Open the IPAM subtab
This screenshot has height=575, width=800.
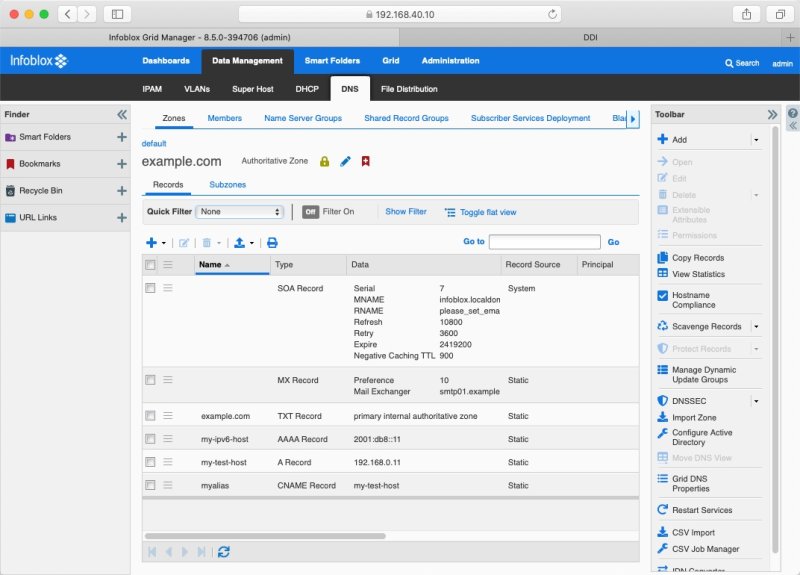152,89
